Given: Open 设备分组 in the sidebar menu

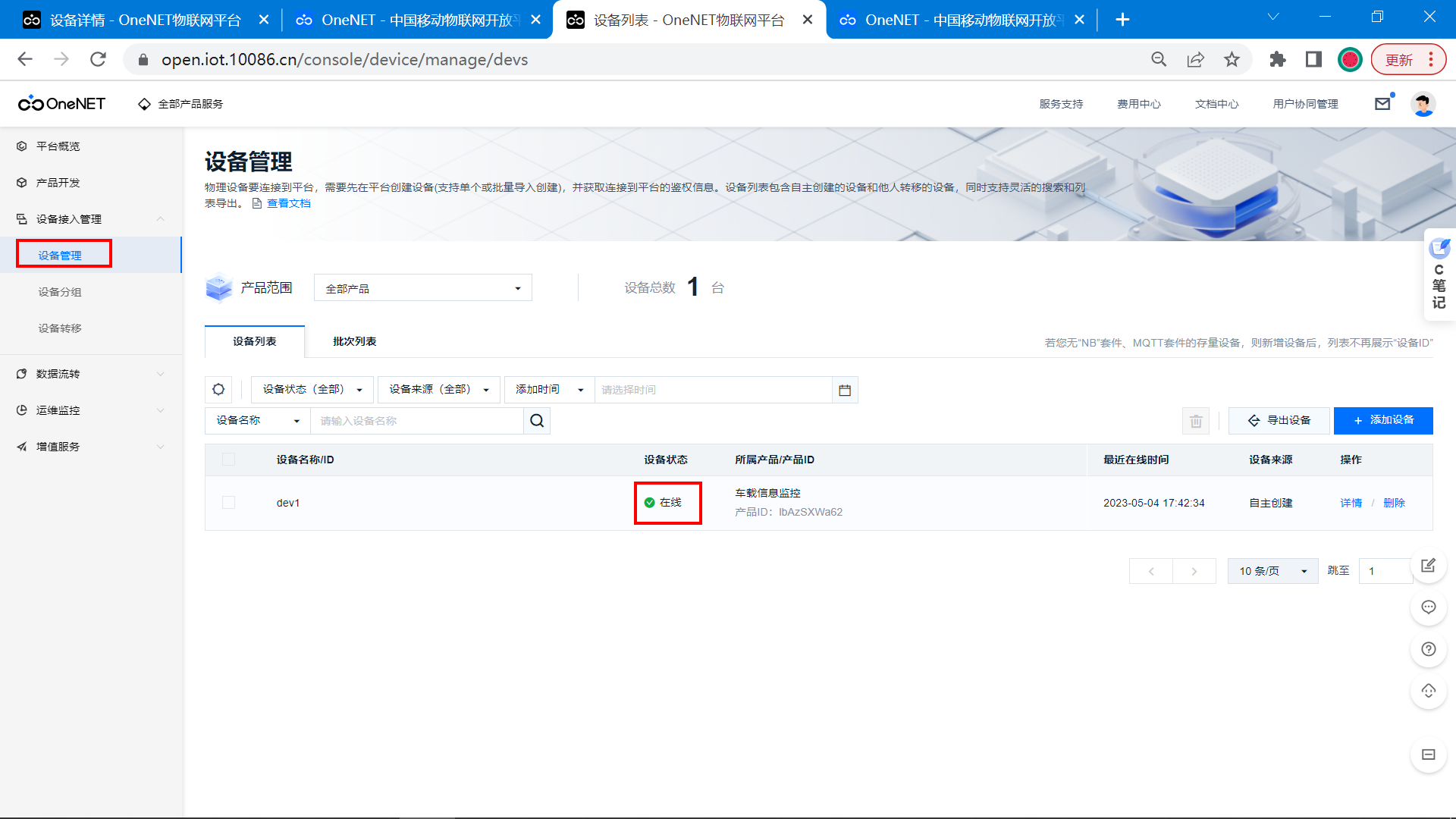Looking at the screenshot, I should (x=60, y=292).
